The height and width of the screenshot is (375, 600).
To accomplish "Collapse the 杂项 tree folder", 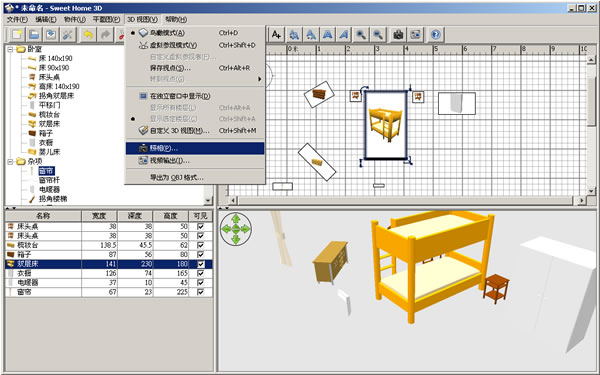I will coord(10,161).
